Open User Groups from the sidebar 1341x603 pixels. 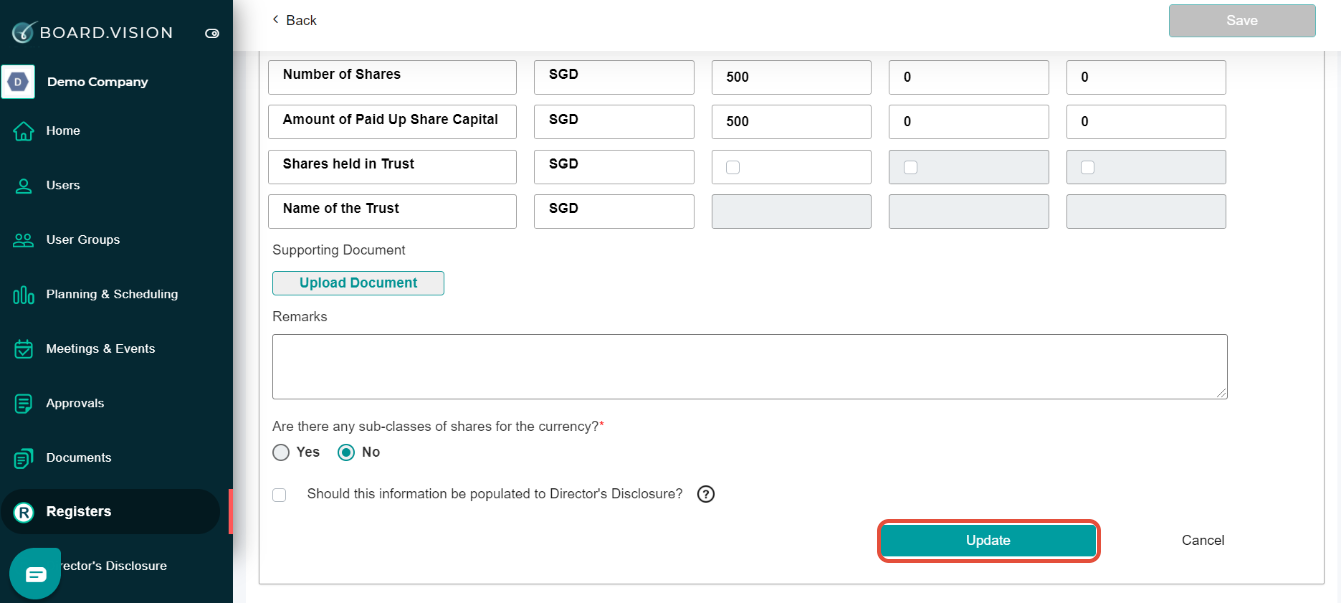point(85,239)
